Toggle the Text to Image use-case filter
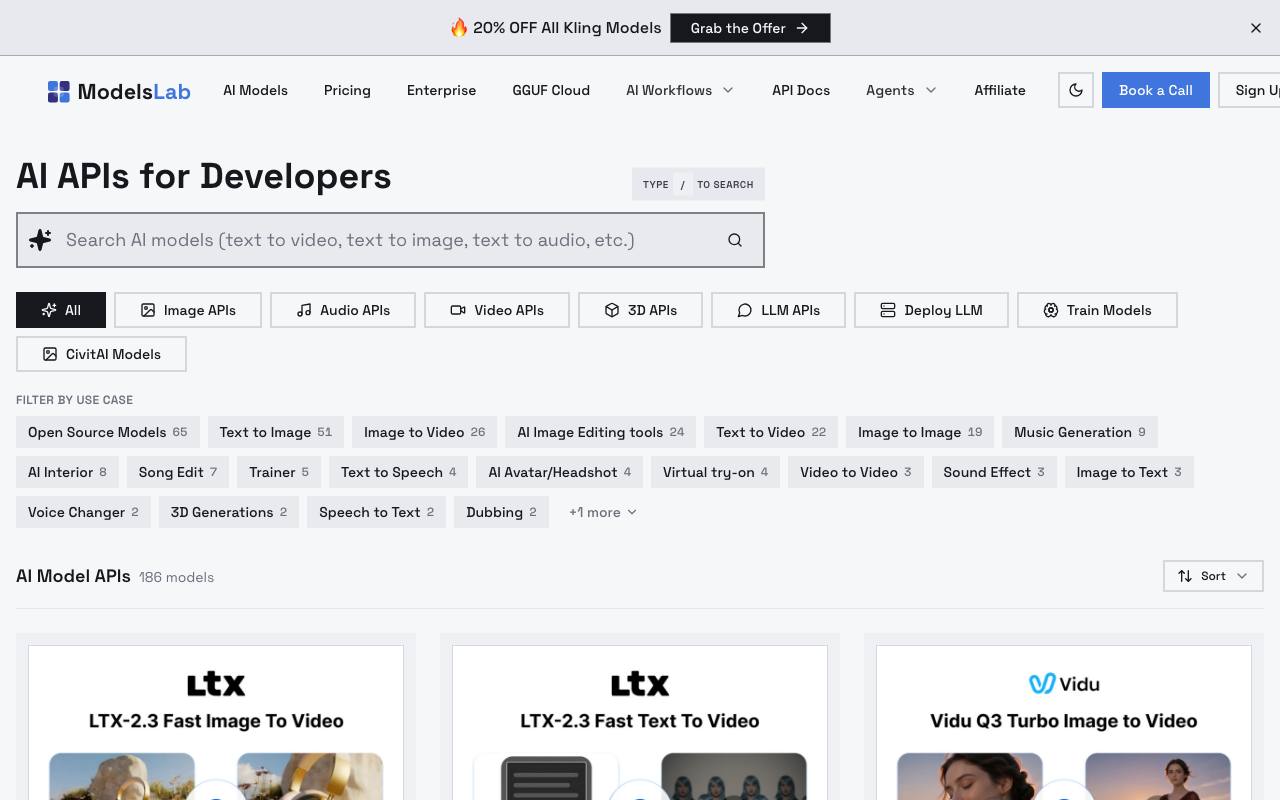Image resolution: width=1280 pixels, height=800 pixels. tap(276, 432)
